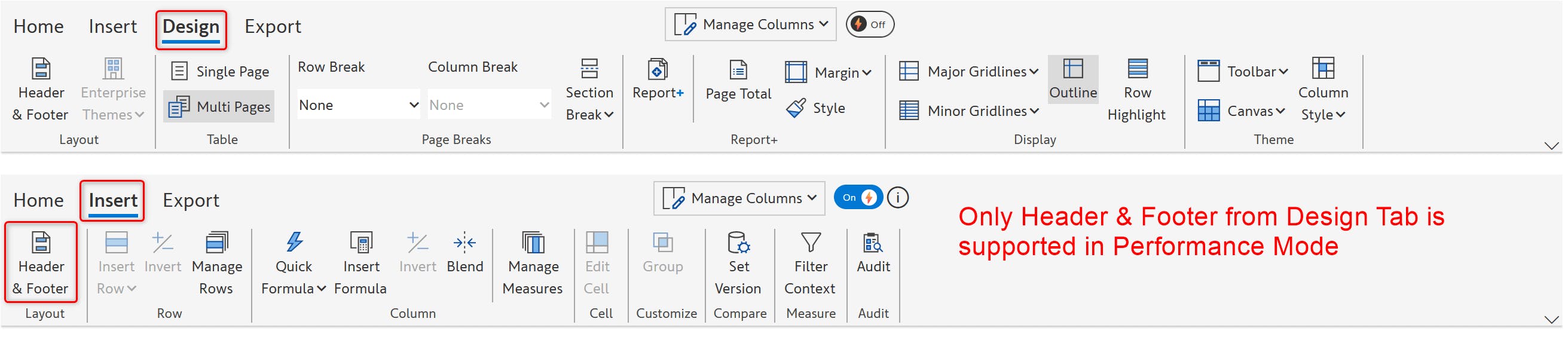Turn off the performance mode On toggle
1568x340 pixels.
point(858,198)
